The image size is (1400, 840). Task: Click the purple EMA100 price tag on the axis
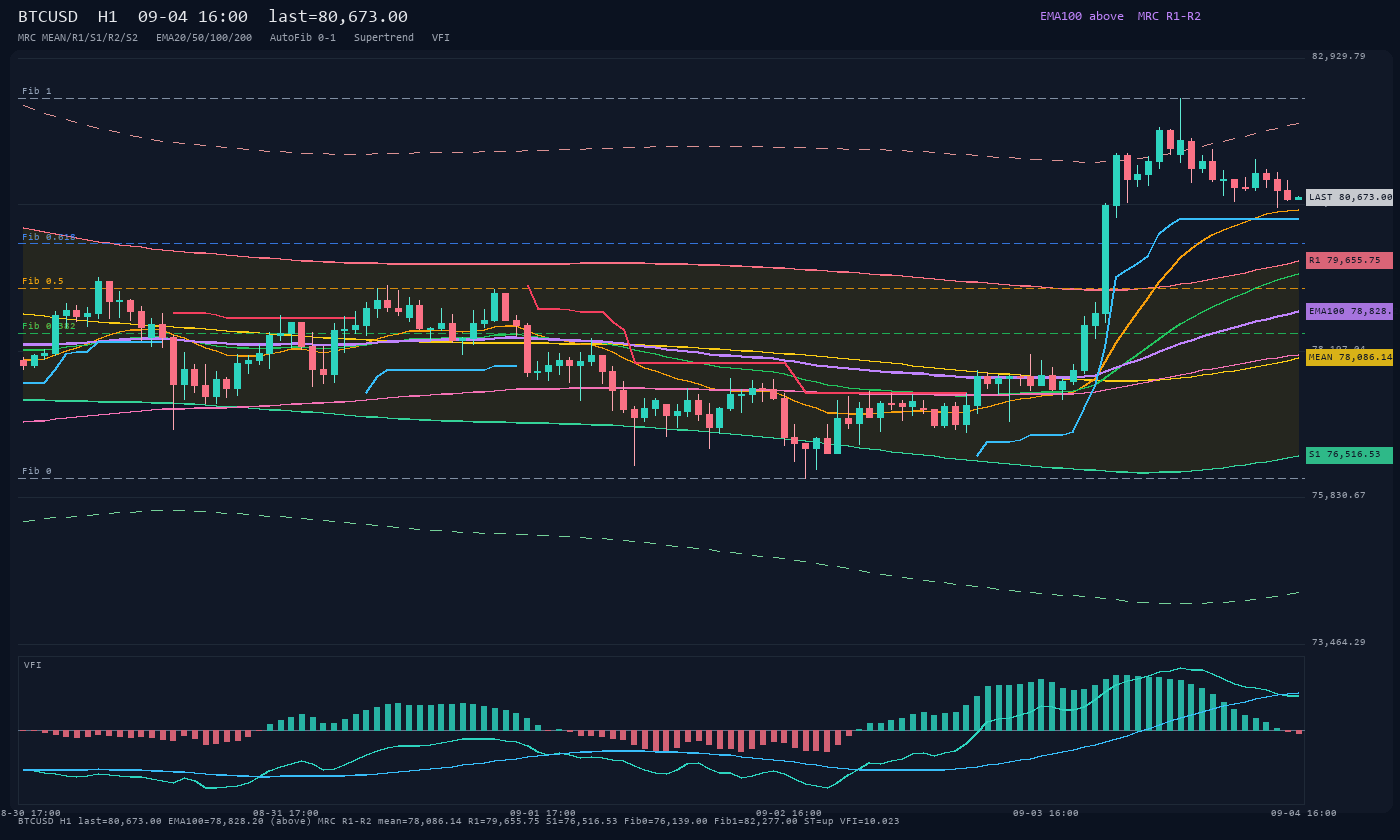(1350, 311)
